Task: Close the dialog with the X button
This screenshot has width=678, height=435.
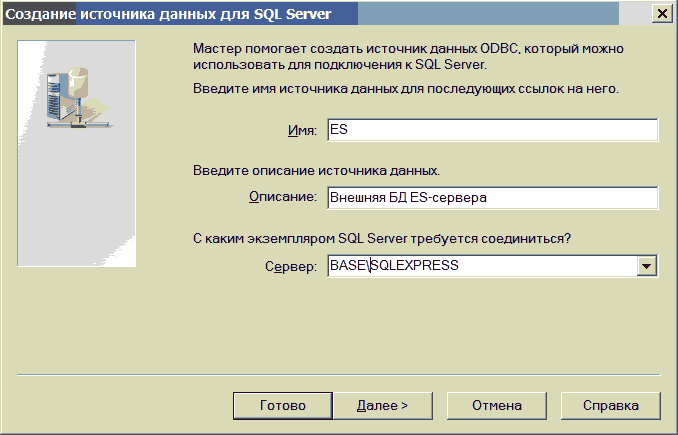Action: coord(661,14)
